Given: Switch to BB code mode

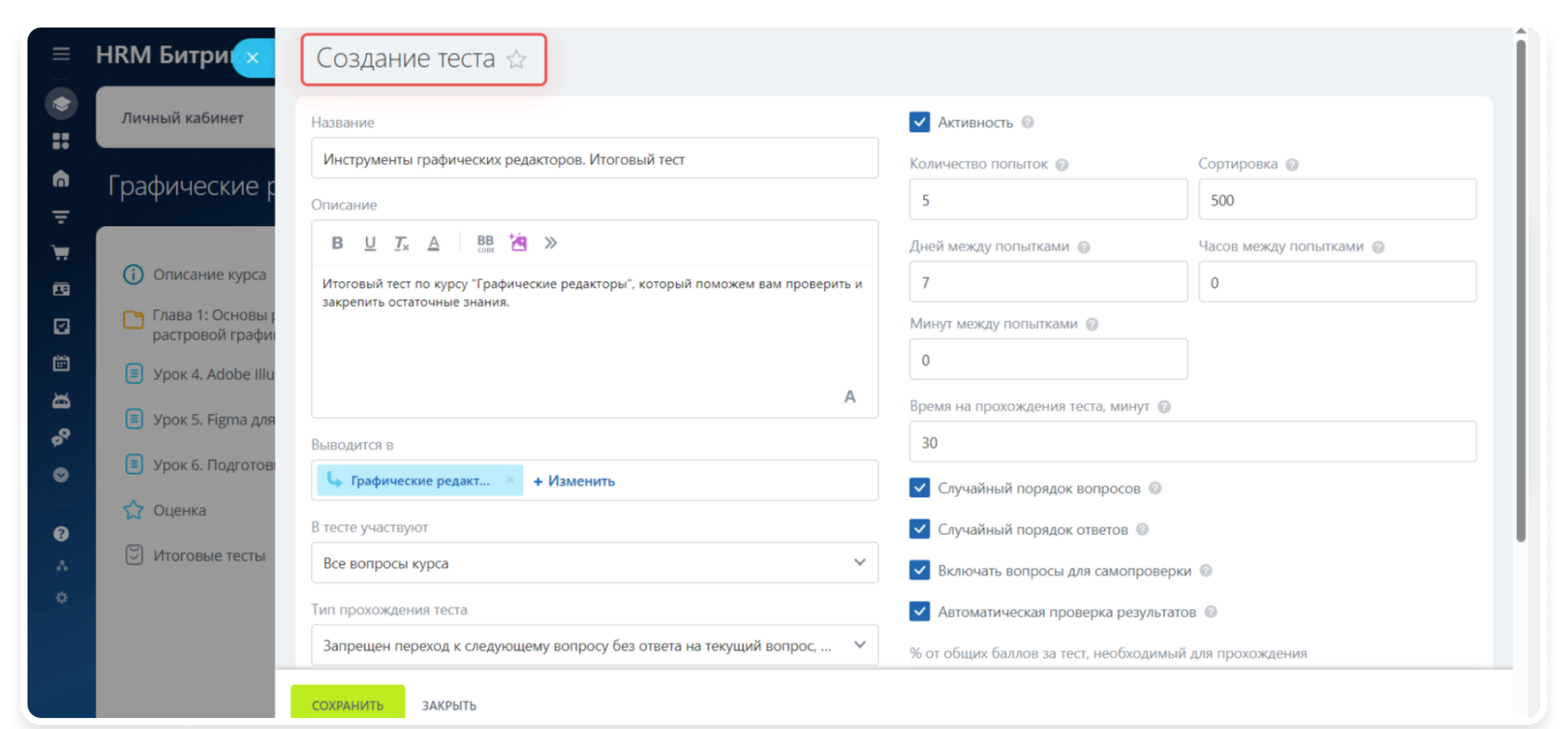Looking at the screenshot, I should [x=486, y=243].
